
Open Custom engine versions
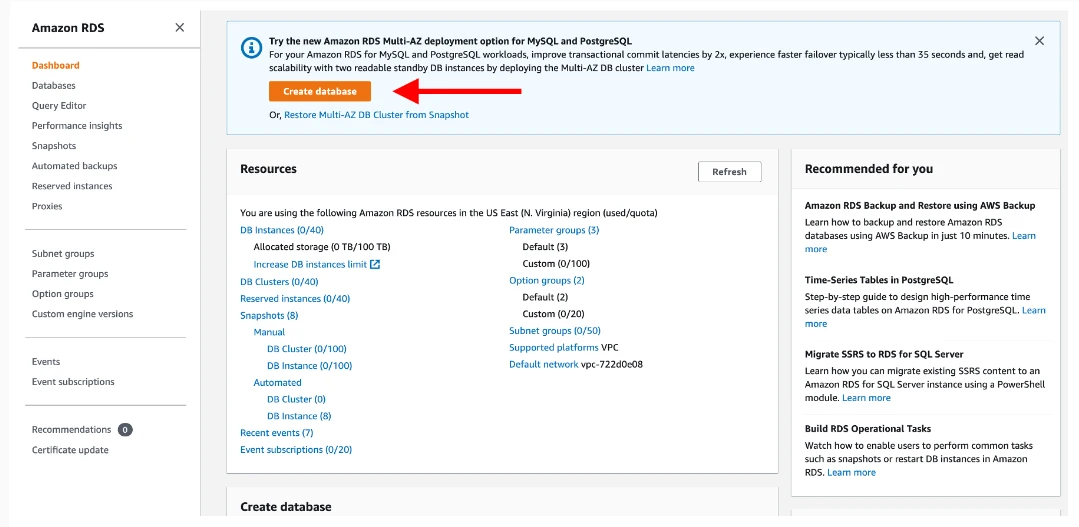tap(83, 314)
